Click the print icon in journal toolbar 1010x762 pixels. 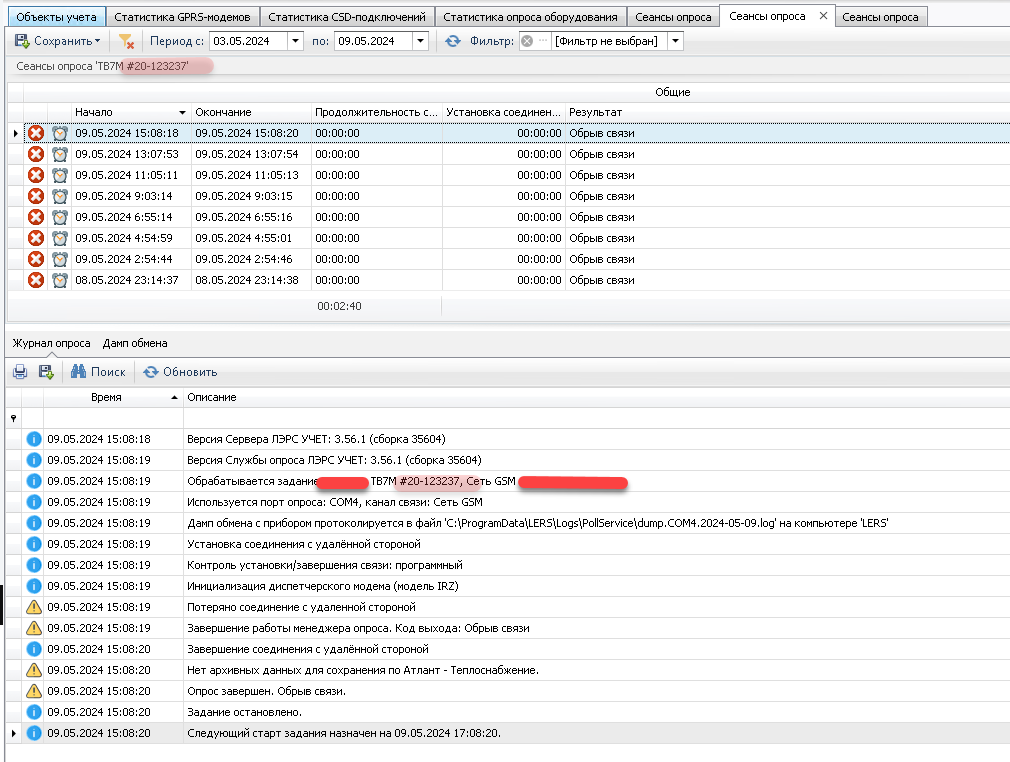click(20, 372)
